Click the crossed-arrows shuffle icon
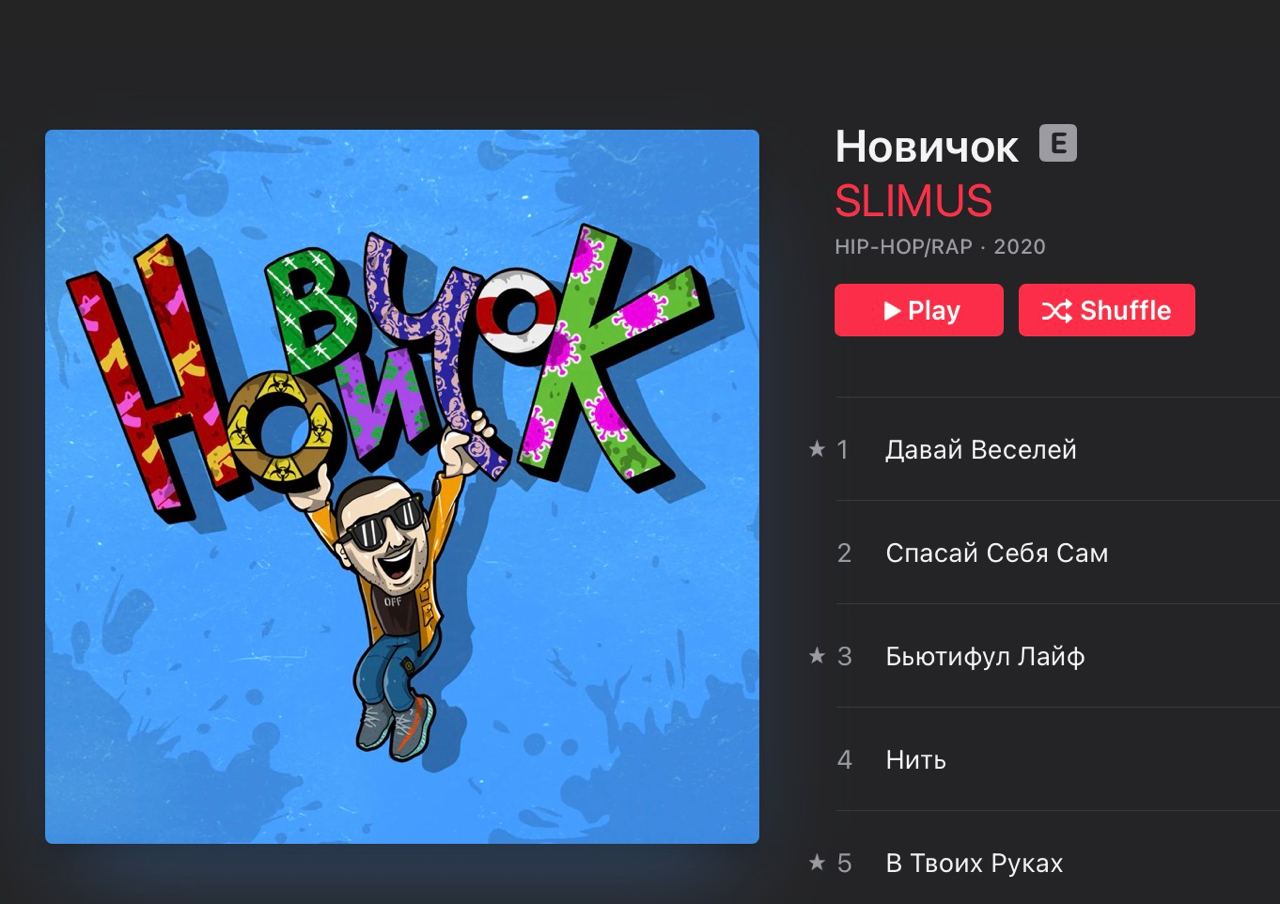This screenshot has width=1280, height=904. point(1057,311)
